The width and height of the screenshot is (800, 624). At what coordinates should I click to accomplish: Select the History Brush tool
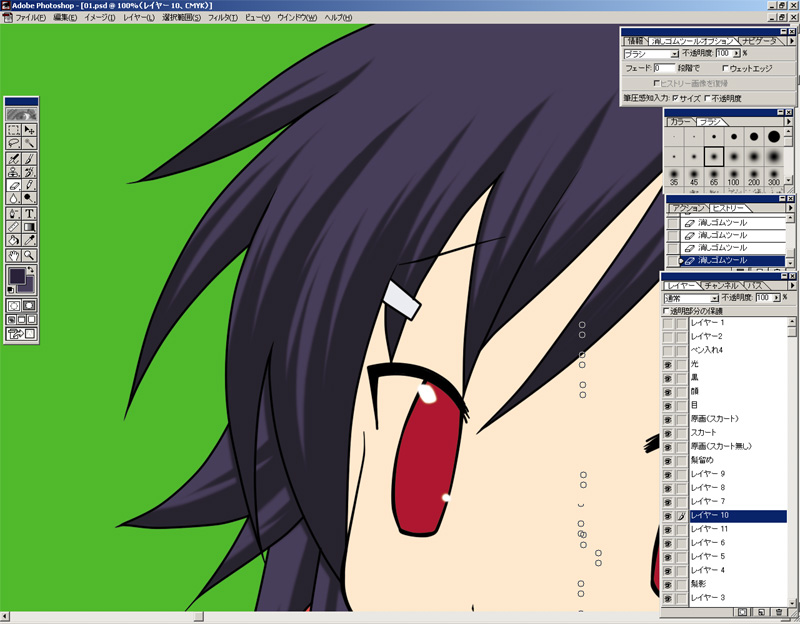pos(29,172)
